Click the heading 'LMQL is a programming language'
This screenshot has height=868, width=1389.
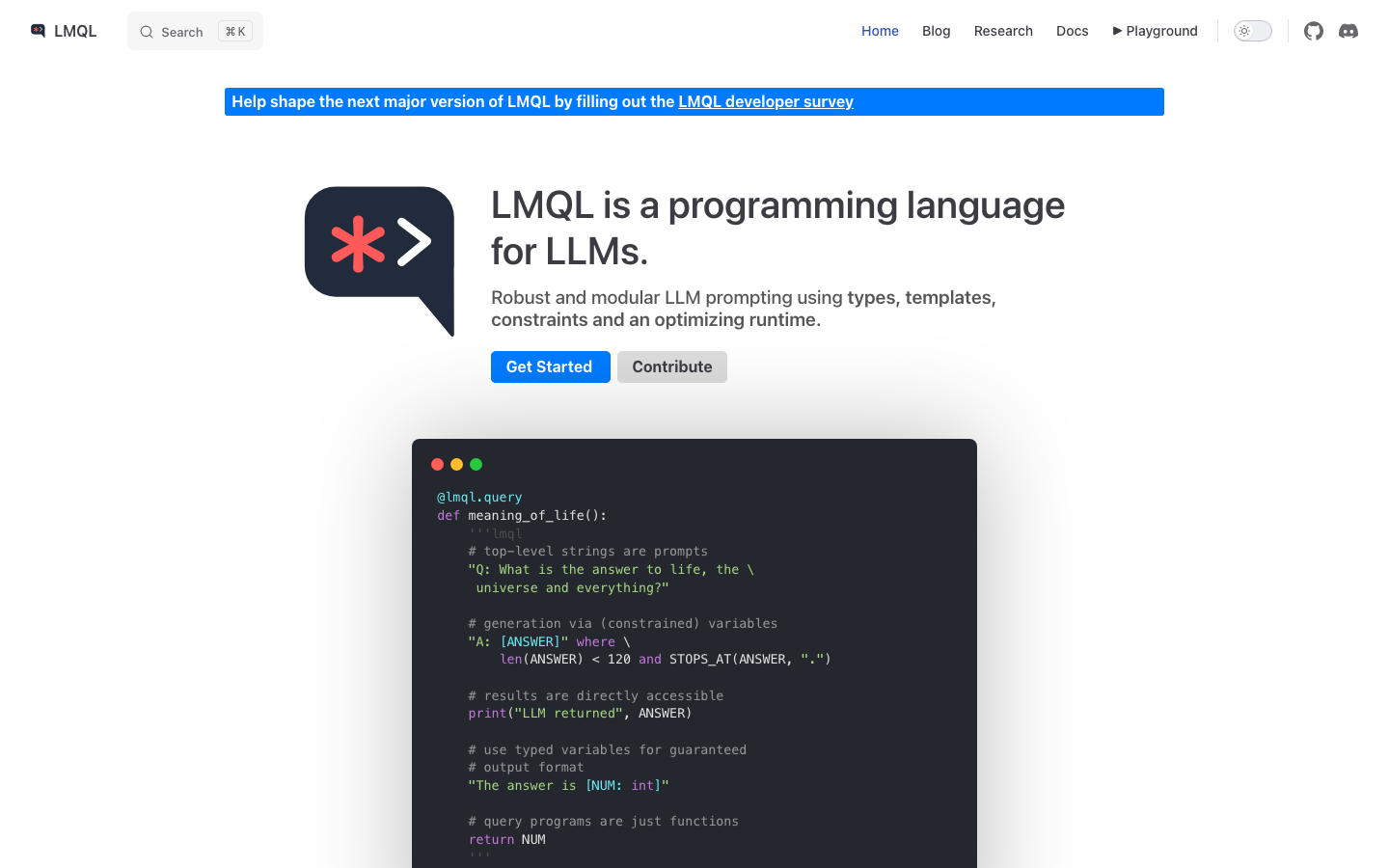(x=777, y=205)
